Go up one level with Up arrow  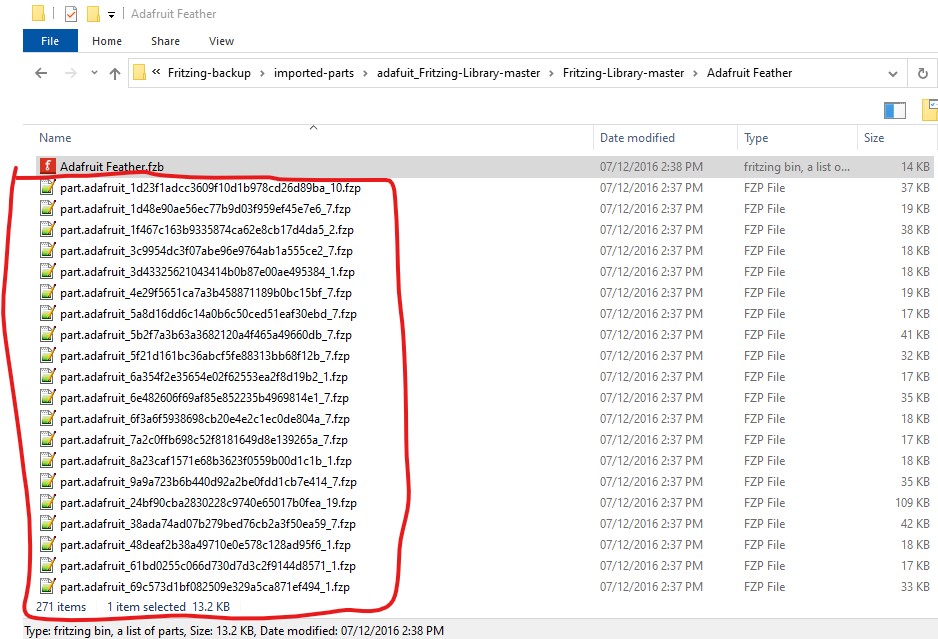[x=114, y=73]
